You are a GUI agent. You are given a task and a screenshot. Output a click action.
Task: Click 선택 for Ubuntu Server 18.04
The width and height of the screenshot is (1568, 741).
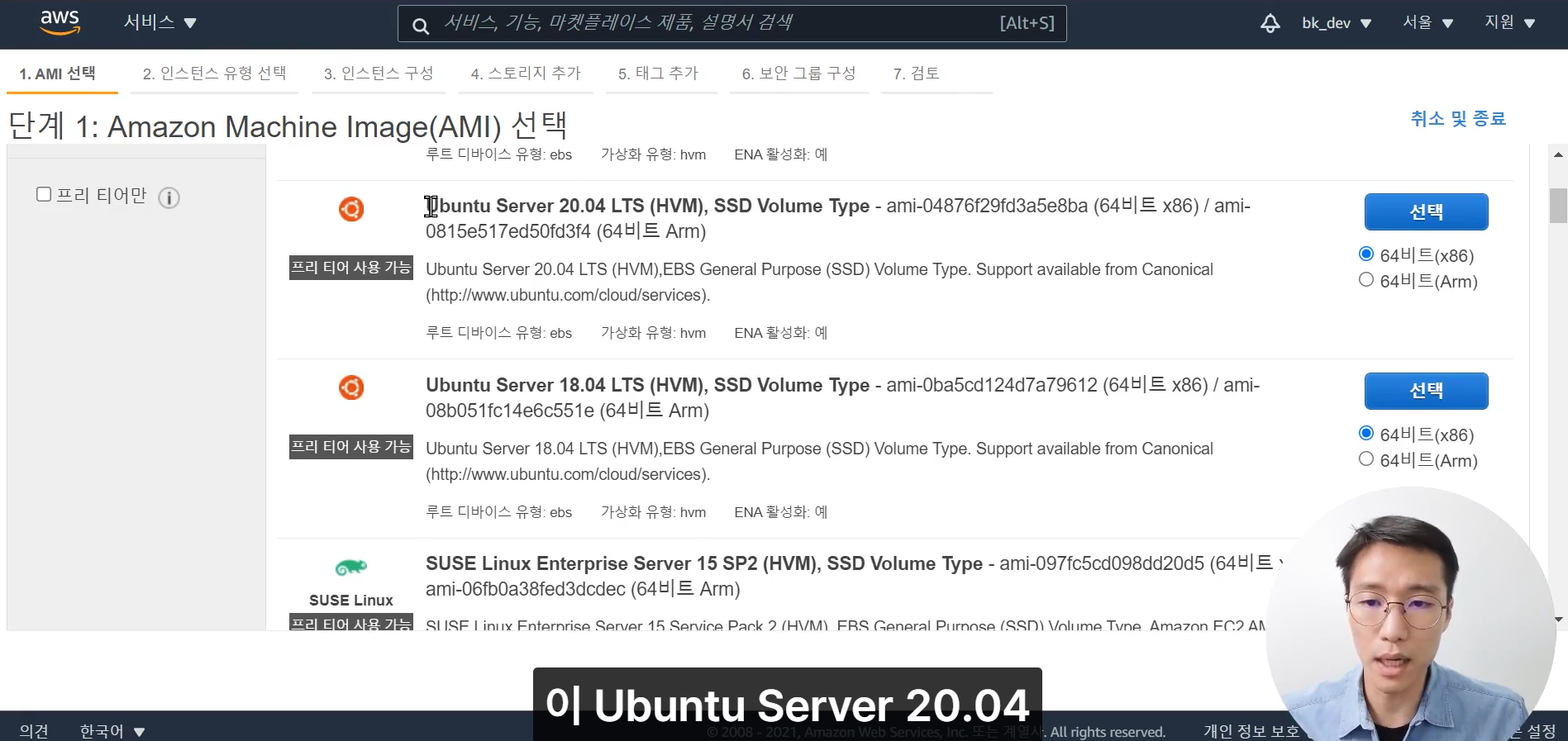coord(1426,391)
